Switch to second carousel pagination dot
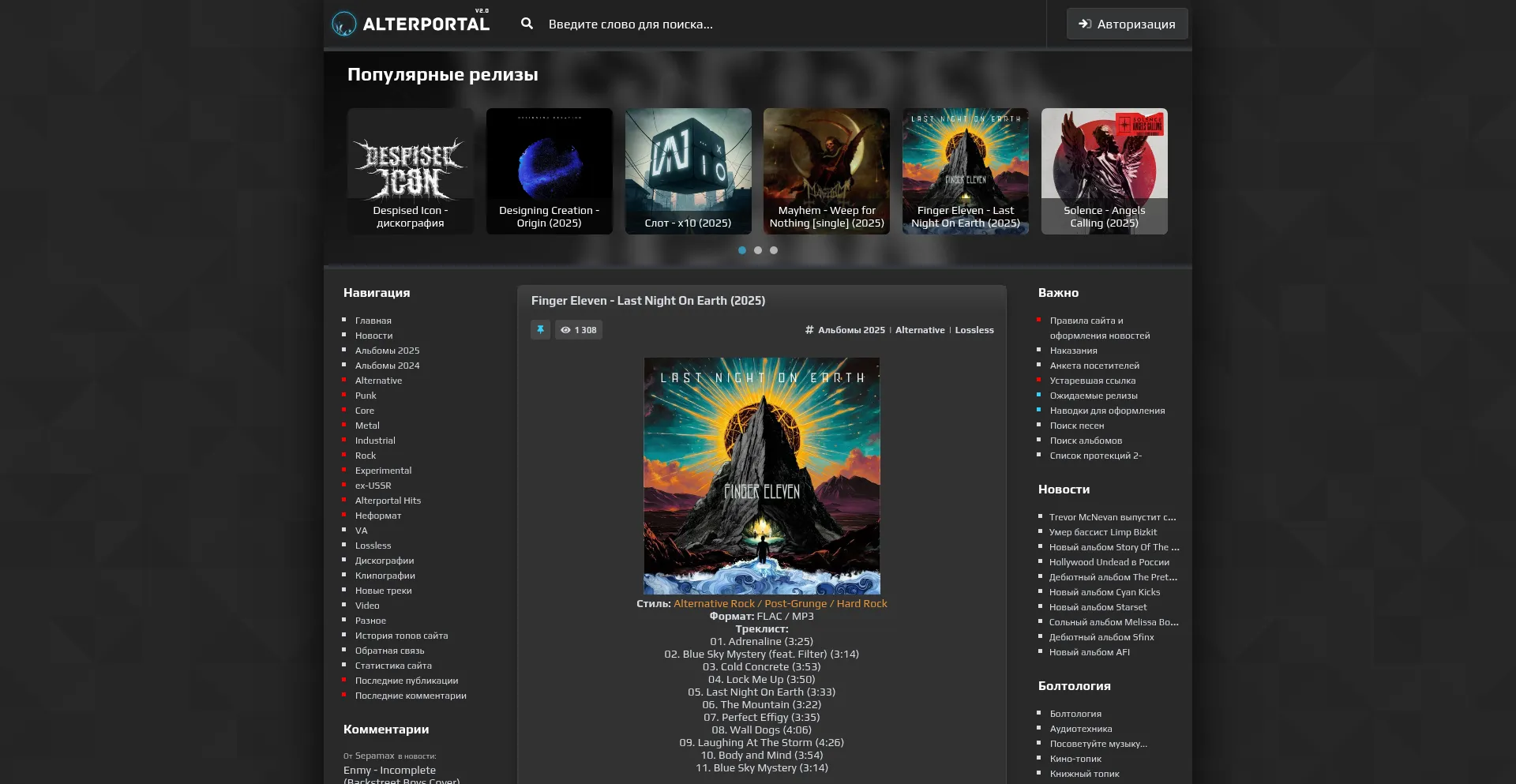Image resolution: width=1516 pixels, height=784 pixels. pos(758,250)
